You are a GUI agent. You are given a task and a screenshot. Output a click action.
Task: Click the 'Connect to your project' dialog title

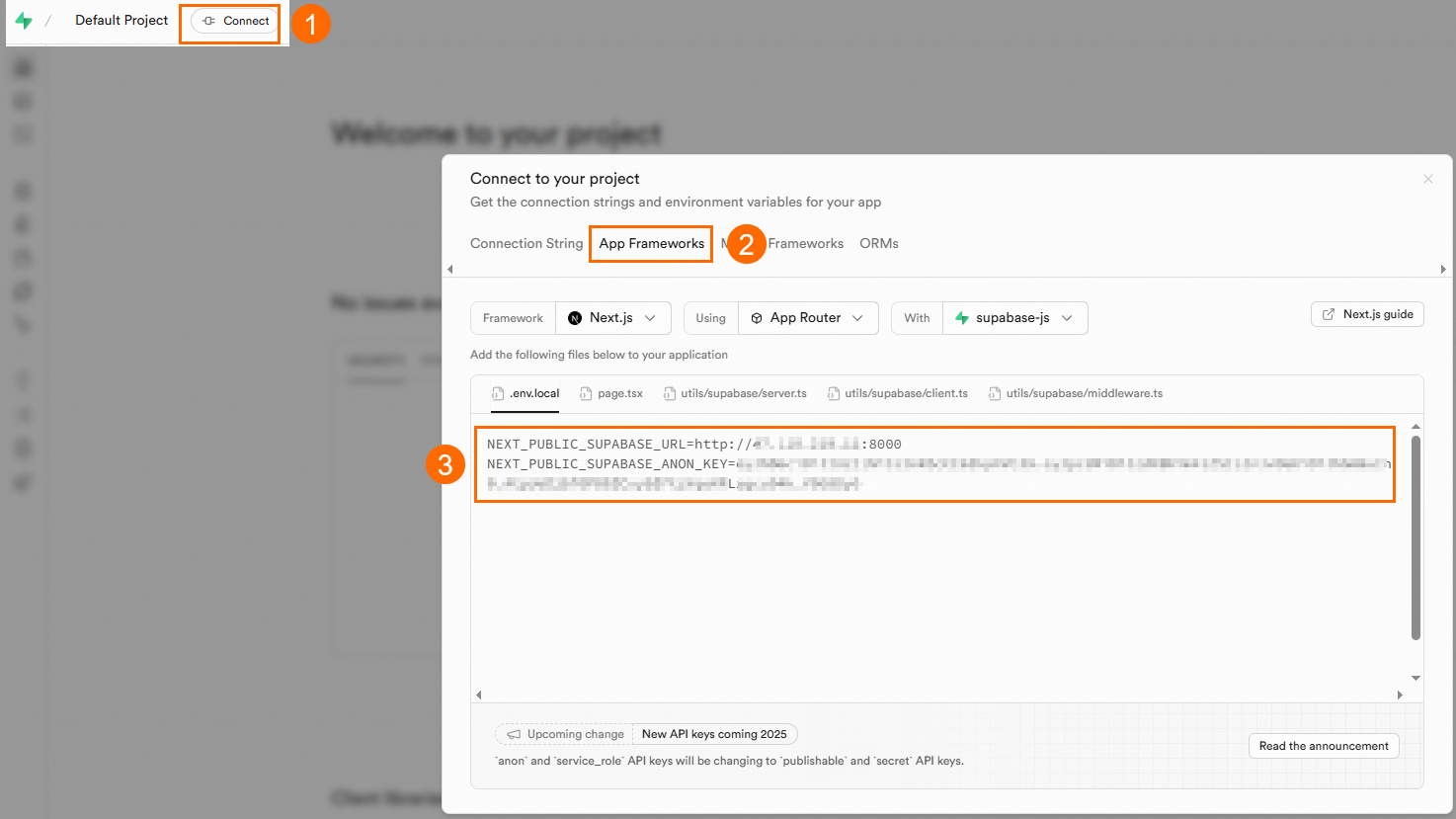point(555,179)
